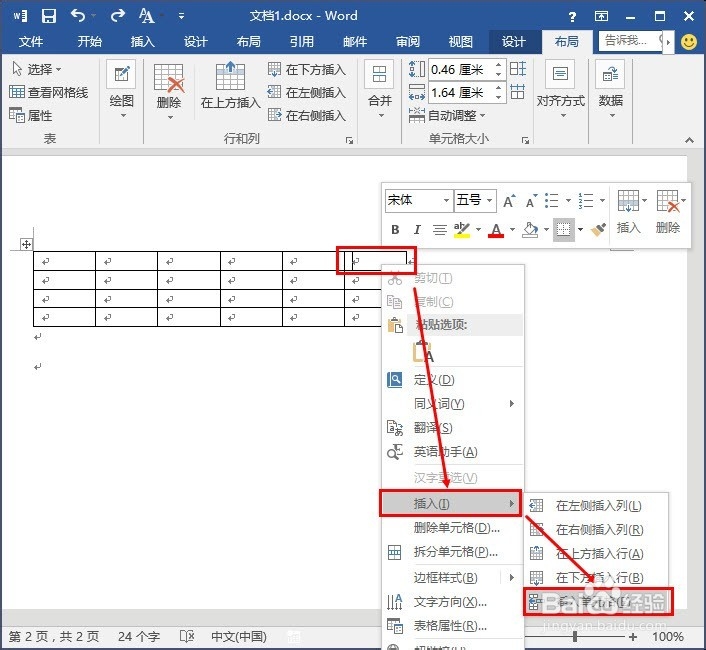This screenshot has height=650, width=706.
Task: Open the 自动调整 autofit dropdown
Action: 448,116
